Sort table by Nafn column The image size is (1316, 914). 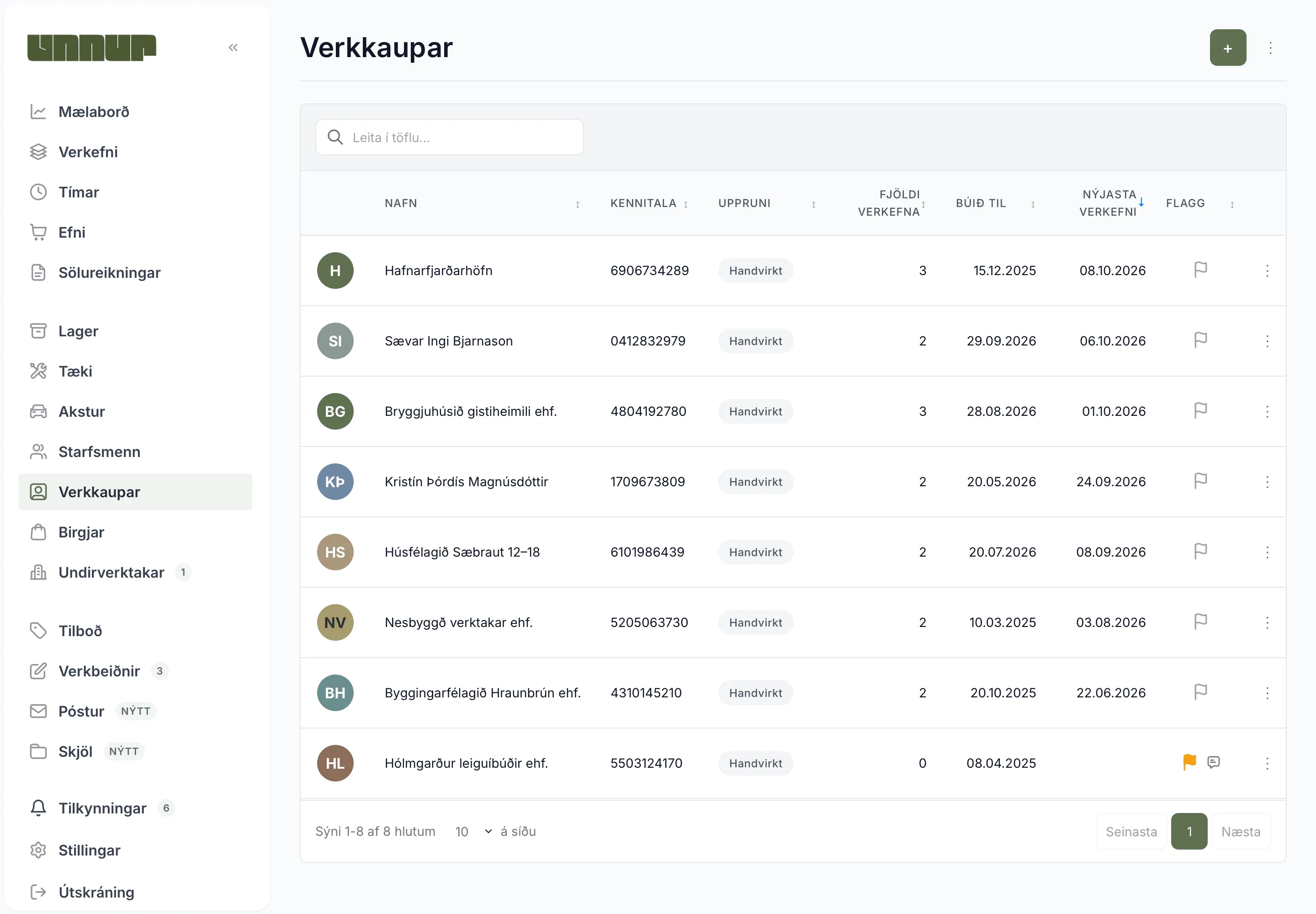577,204
